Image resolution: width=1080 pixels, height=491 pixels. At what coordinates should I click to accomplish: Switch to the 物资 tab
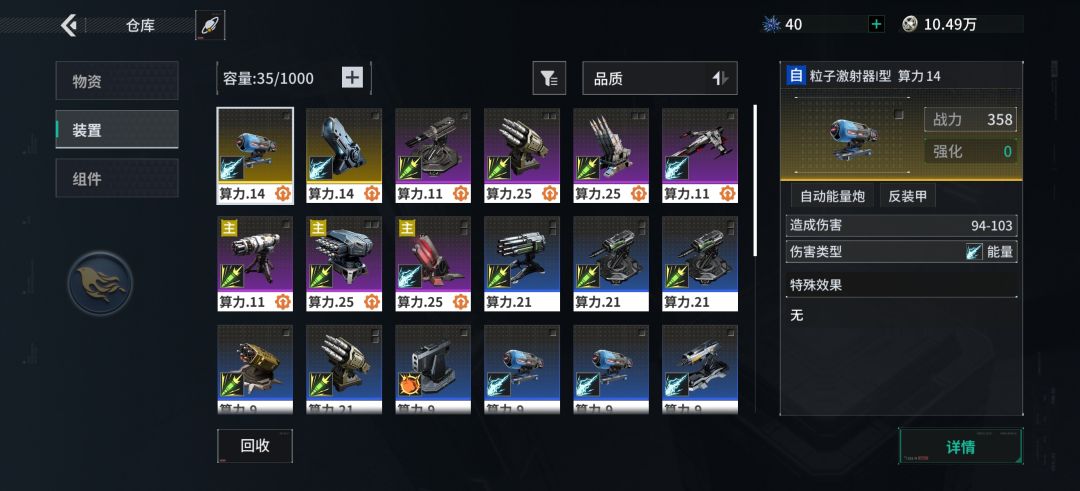[x=117, y=81]
